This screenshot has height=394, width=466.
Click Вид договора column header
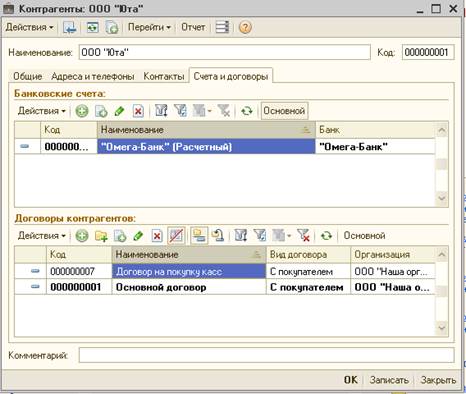308,254
